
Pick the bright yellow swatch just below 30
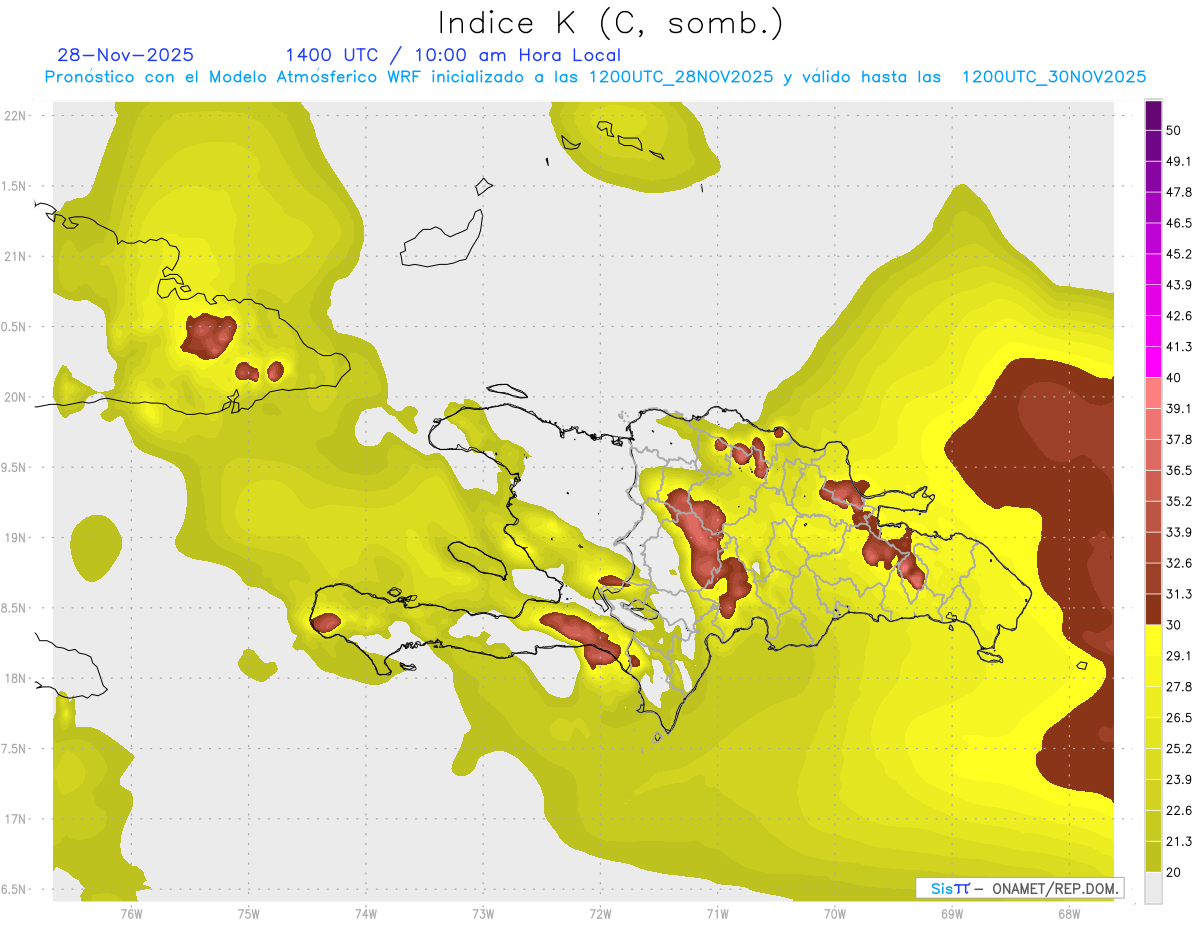[1153, 641]
